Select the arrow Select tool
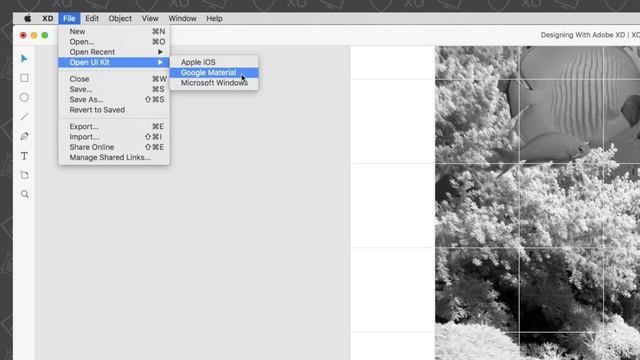Viewport: 640px width, 360px height. (24, 59)
